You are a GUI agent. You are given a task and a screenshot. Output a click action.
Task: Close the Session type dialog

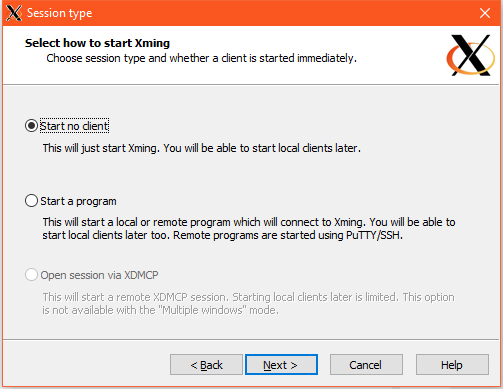485,13
